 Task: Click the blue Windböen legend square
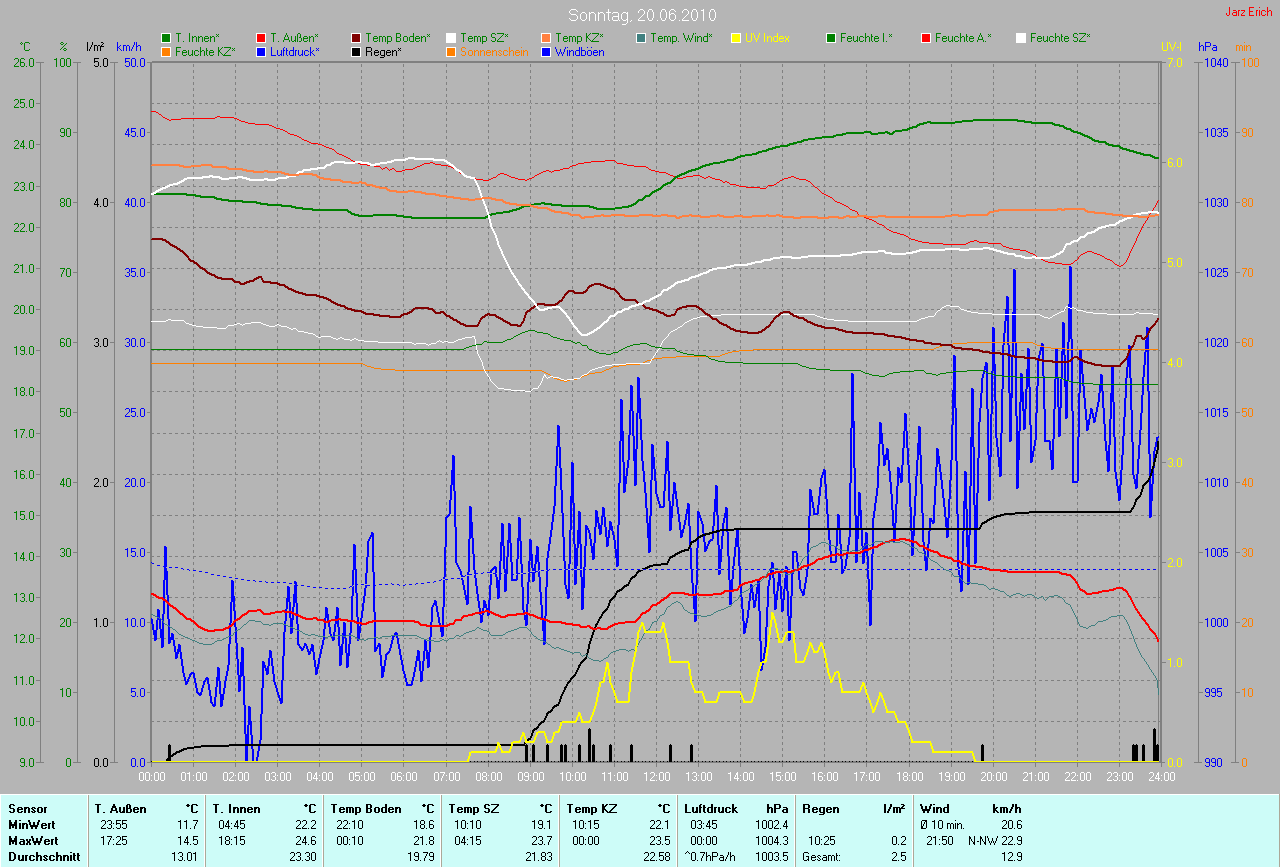pos(546,52)
